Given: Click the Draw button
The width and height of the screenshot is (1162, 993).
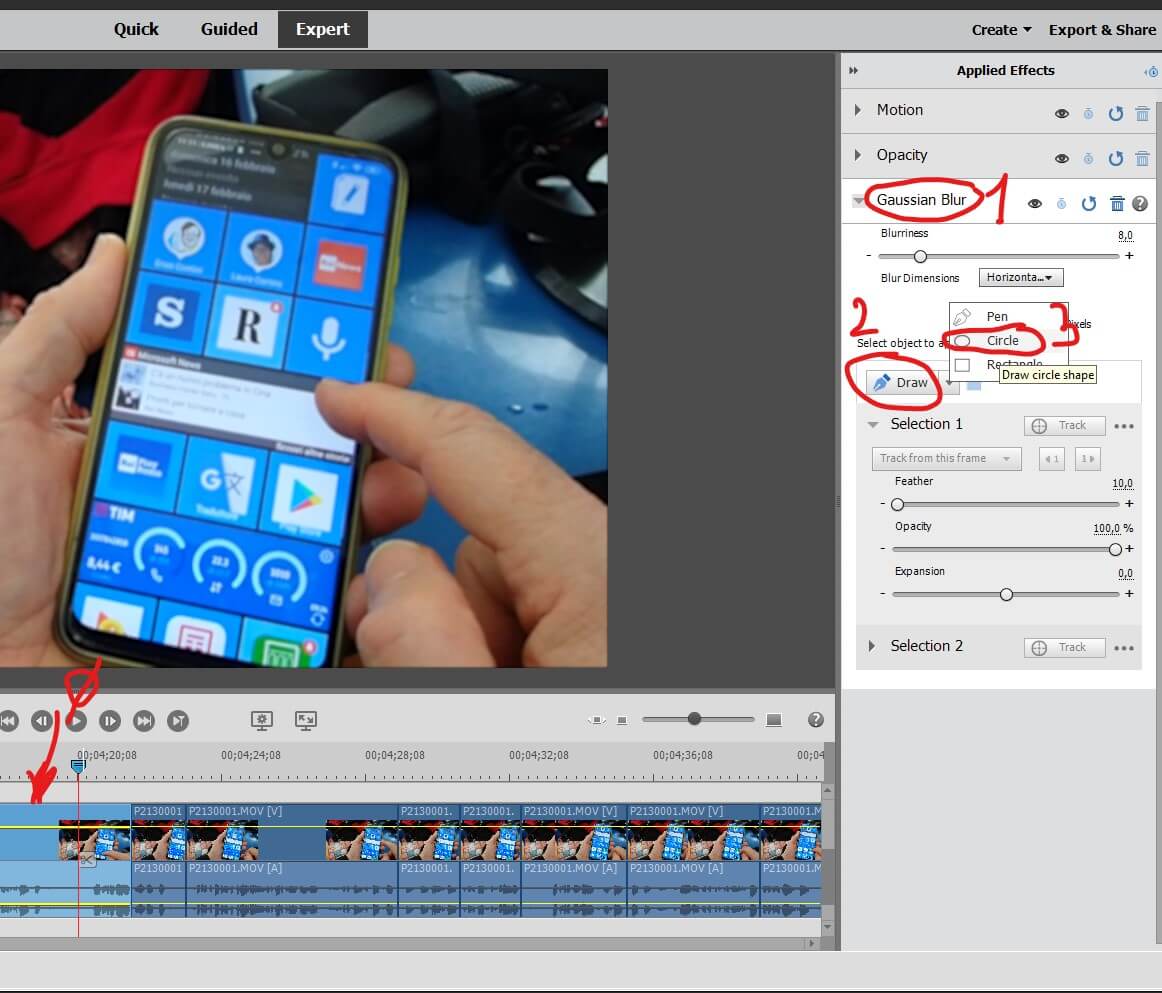Looking at the screenshot, I should click(900, 383).
